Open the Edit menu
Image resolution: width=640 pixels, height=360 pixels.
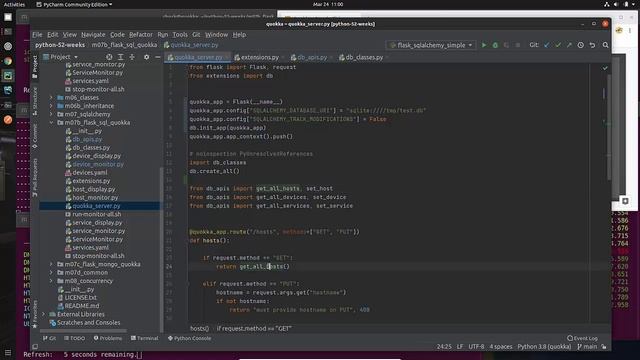point(52,35)
